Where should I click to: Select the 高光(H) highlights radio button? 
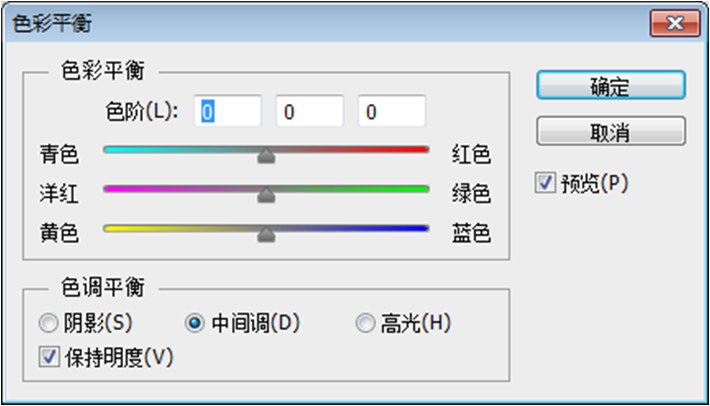click(x=365, y=323)
